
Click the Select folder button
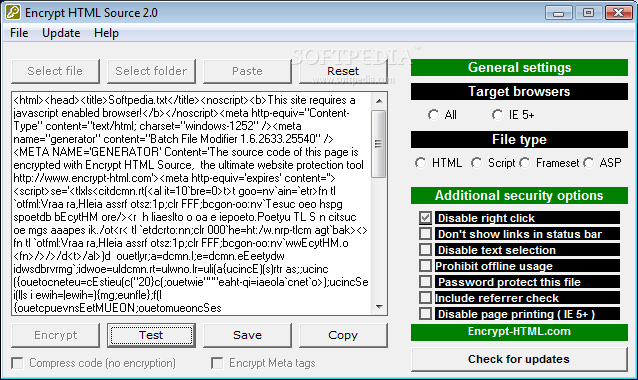[x=151, y=71]
